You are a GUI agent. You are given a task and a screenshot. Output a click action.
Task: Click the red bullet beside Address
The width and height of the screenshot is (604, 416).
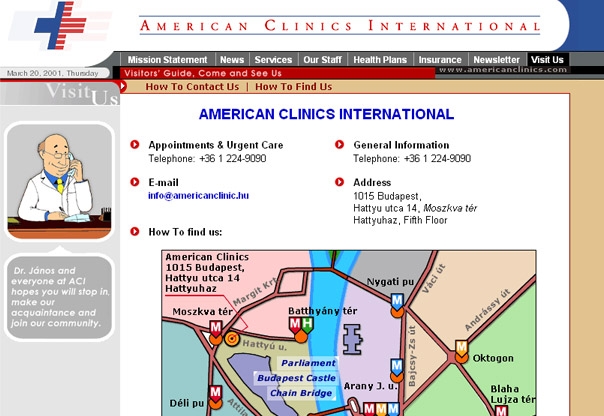(x=339, y=182)
